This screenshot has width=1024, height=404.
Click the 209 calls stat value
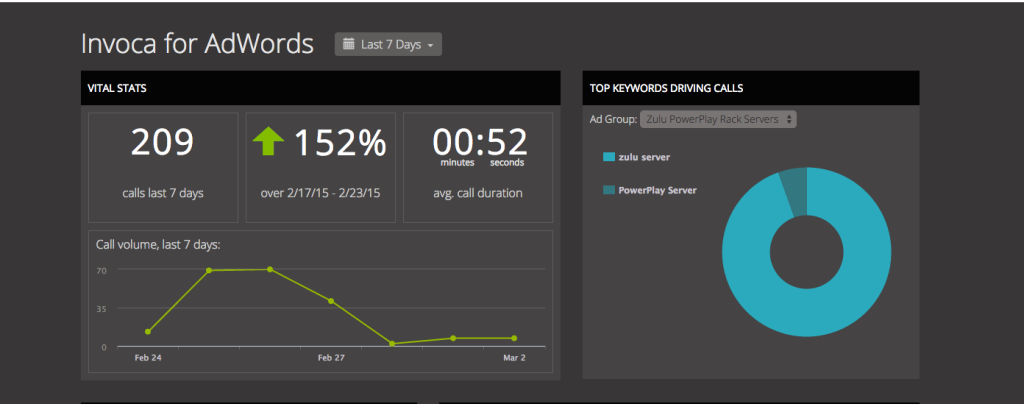[x=163, y=142]
